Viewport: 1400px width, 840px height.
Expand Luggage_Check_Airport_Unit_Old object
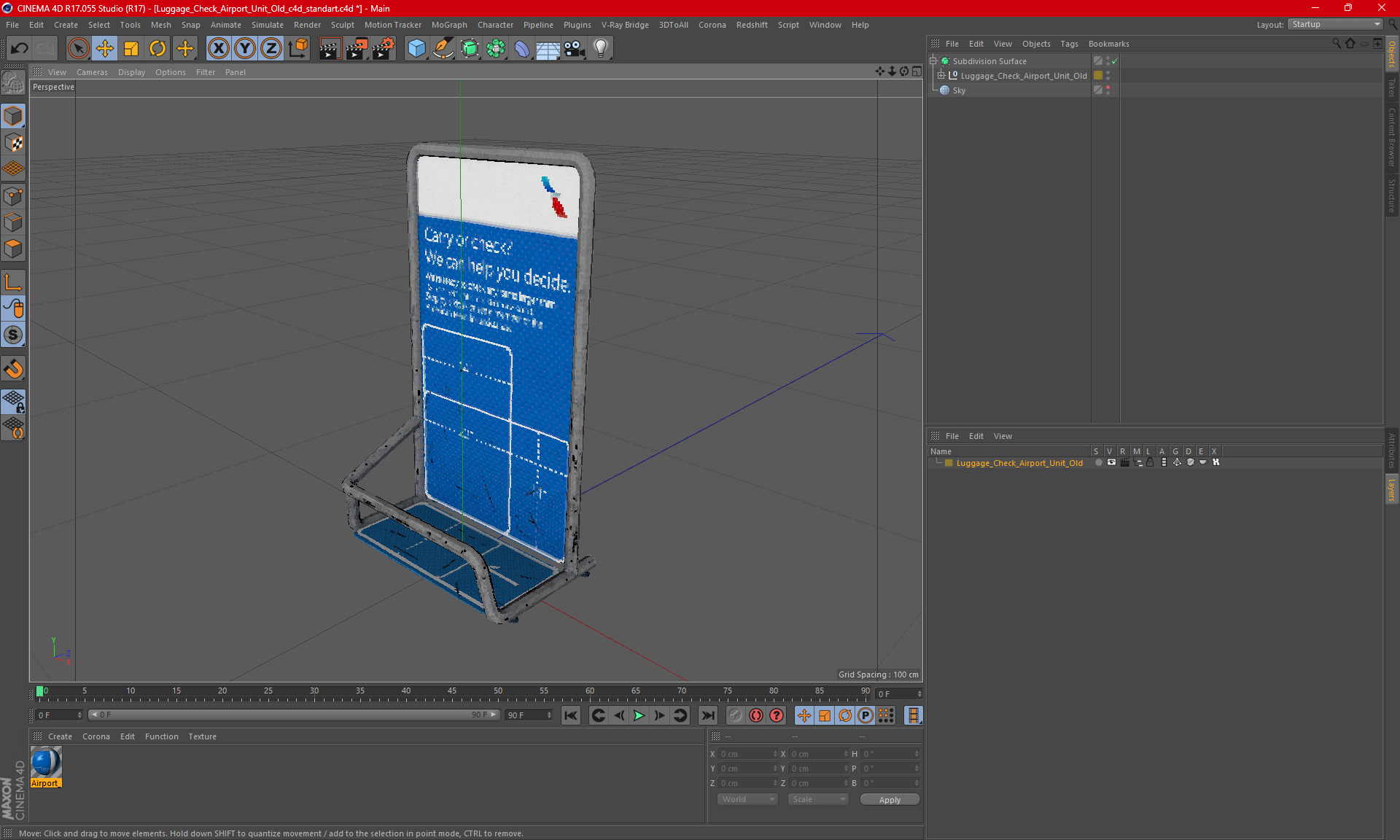click(941, 76)
